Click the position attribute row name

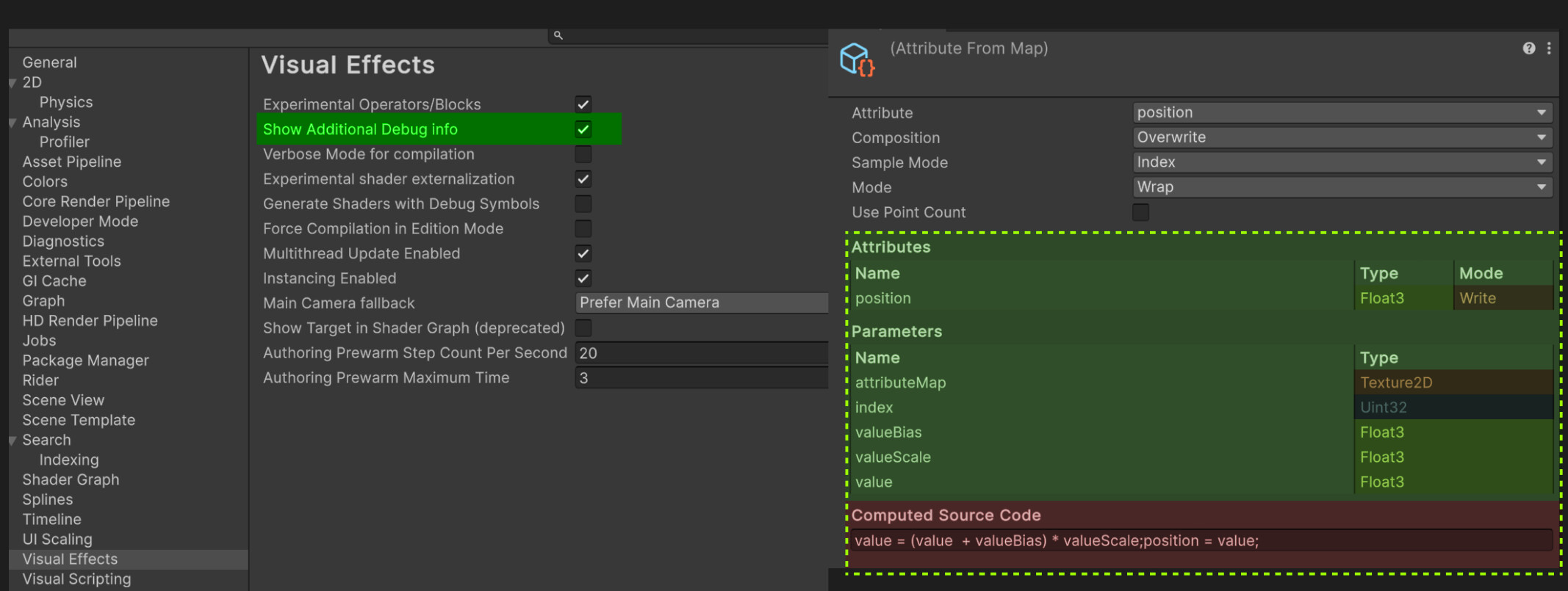(882, 298)
